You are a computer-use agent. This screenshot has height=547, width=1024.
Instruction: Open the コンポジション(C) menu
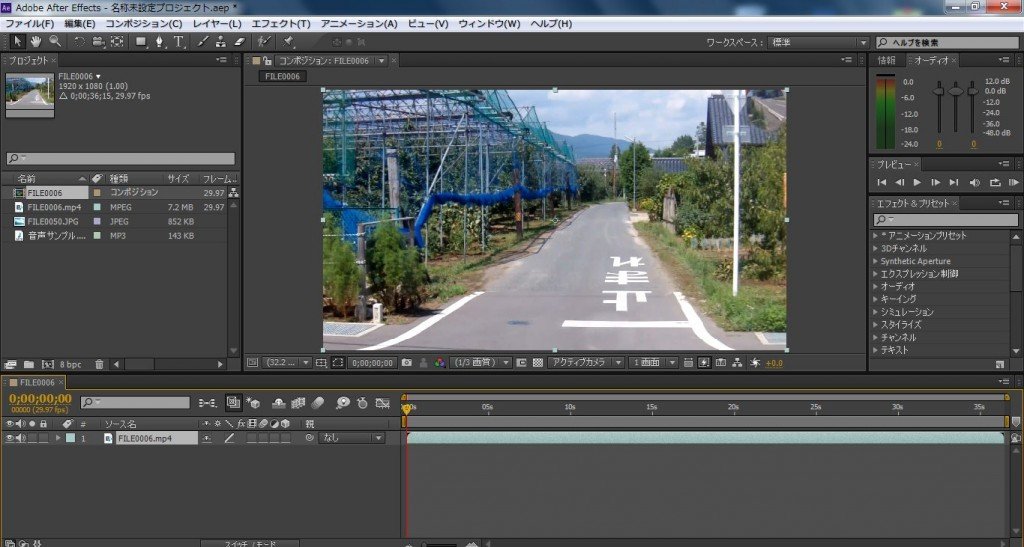(x=144, y=23)
